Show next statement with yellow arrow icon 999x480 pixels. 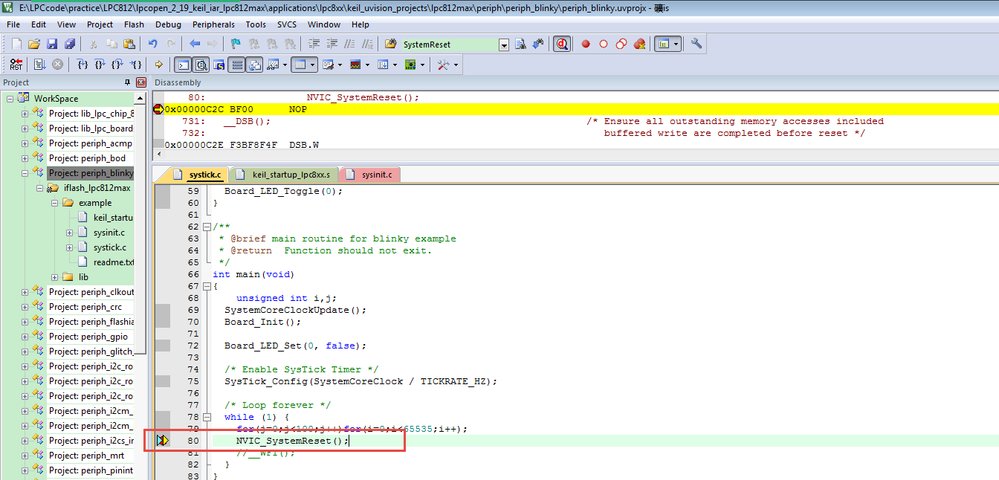[159, 64]
